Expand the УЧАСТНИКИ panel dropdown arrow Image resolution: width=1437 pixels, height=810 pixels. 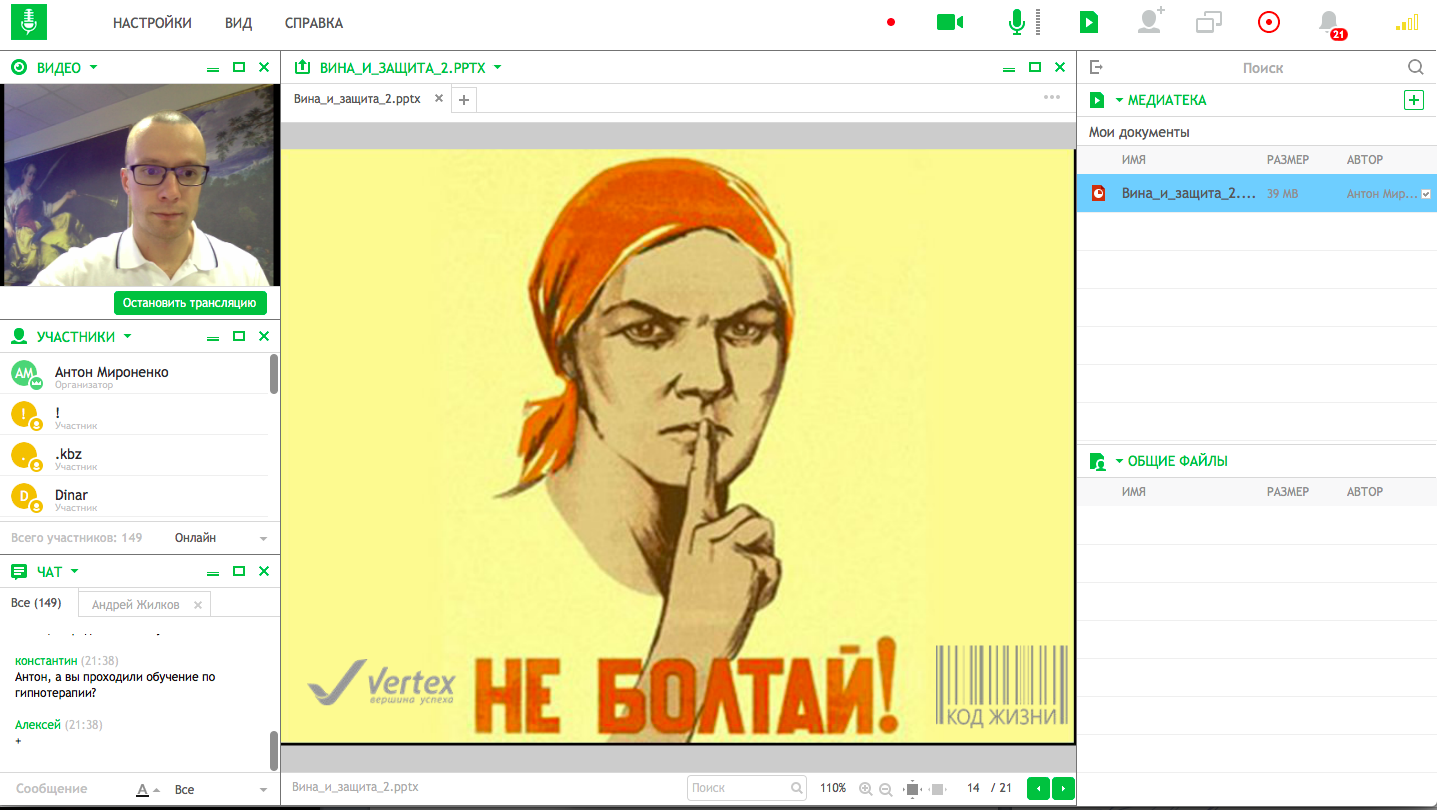tap(127, 336)
